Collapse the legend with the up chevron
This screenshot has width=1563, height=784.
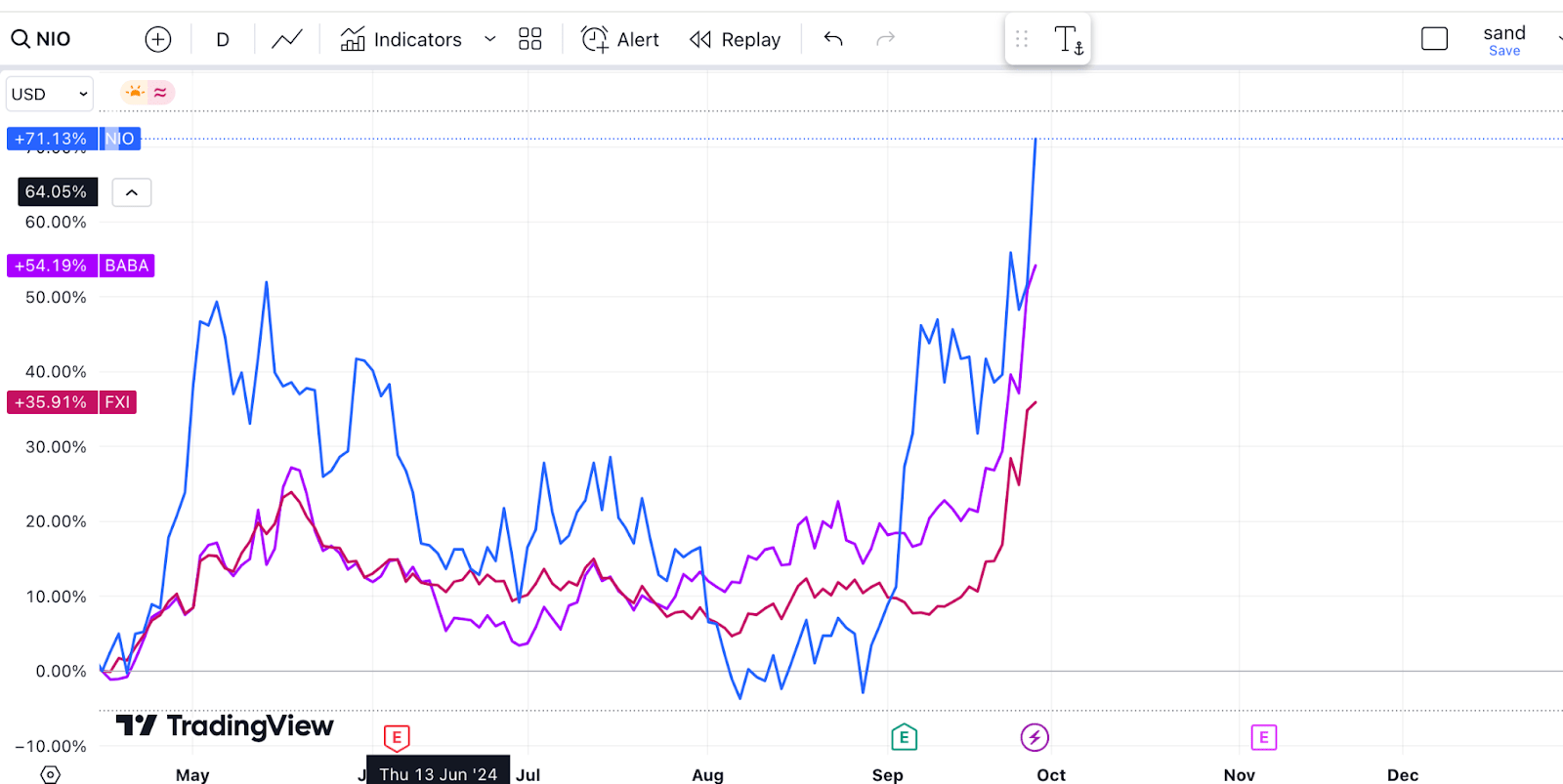pyautogui.click(x=132, y=192)
